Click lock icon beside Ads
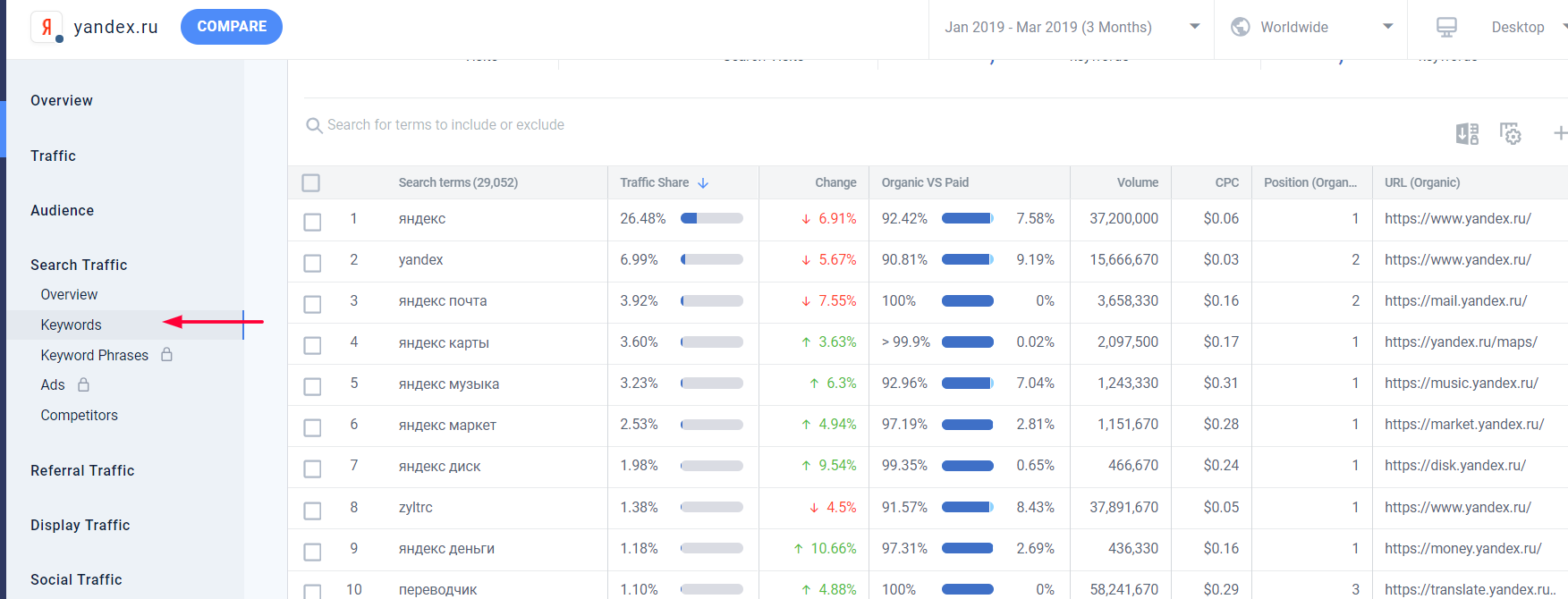This screenshot has width=1568, height=599. [83, 384]
